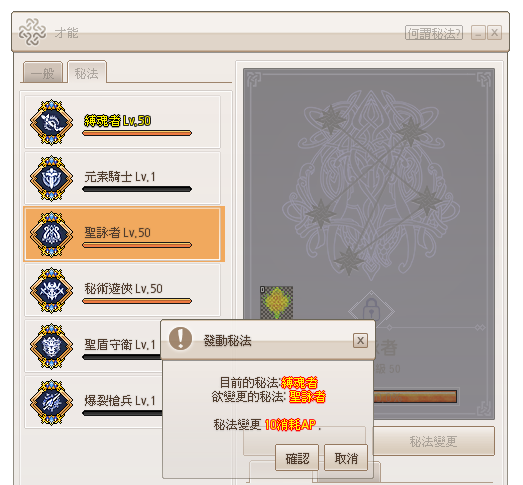Click the padlock locked slot icon

[371, 310]
